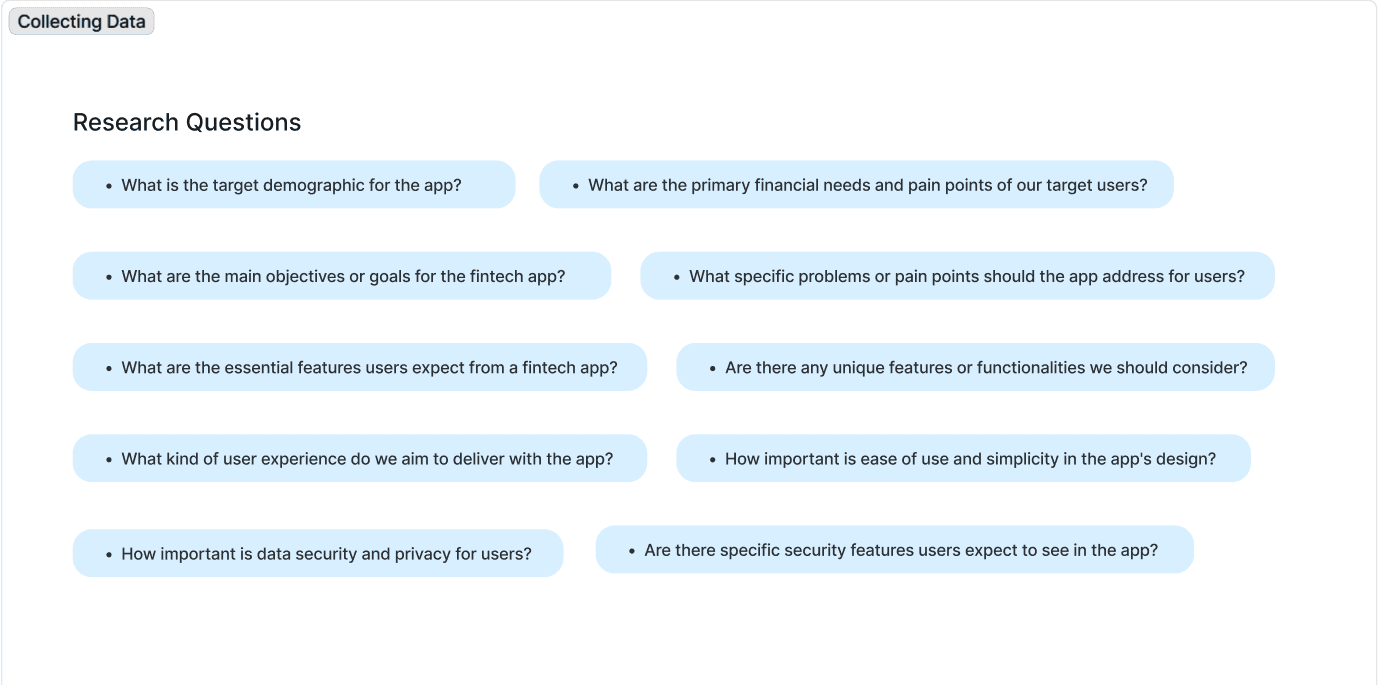The image size is (1378, 685).
Task: Click bullet point before primary financial needs
Action: 575,186
